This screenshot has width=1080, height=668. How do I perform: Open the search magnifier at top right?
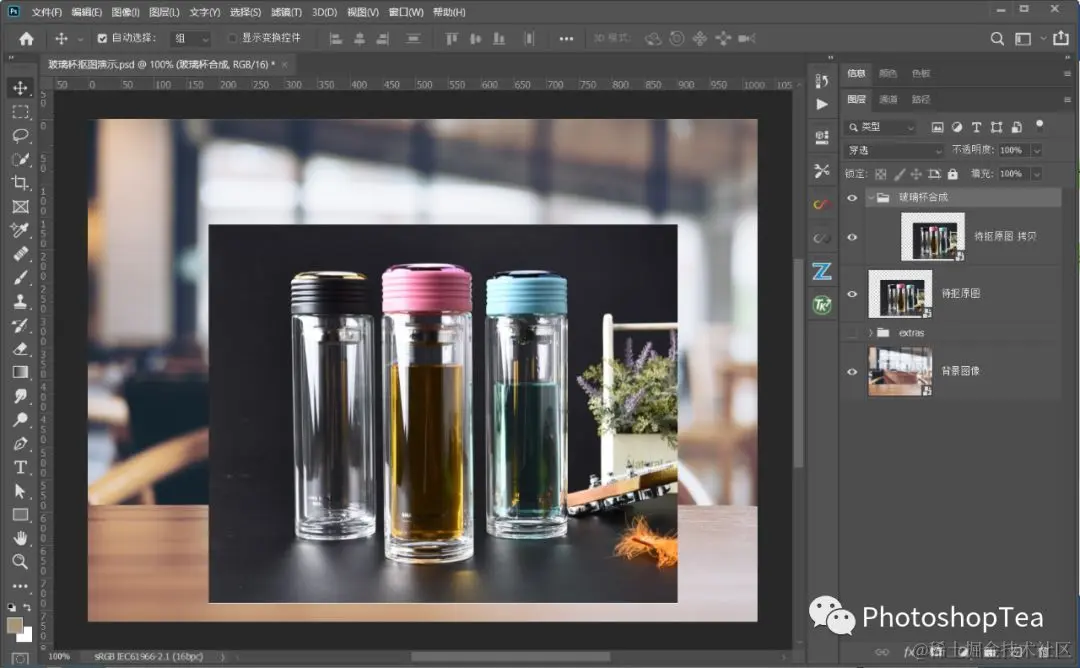point(997,39)
